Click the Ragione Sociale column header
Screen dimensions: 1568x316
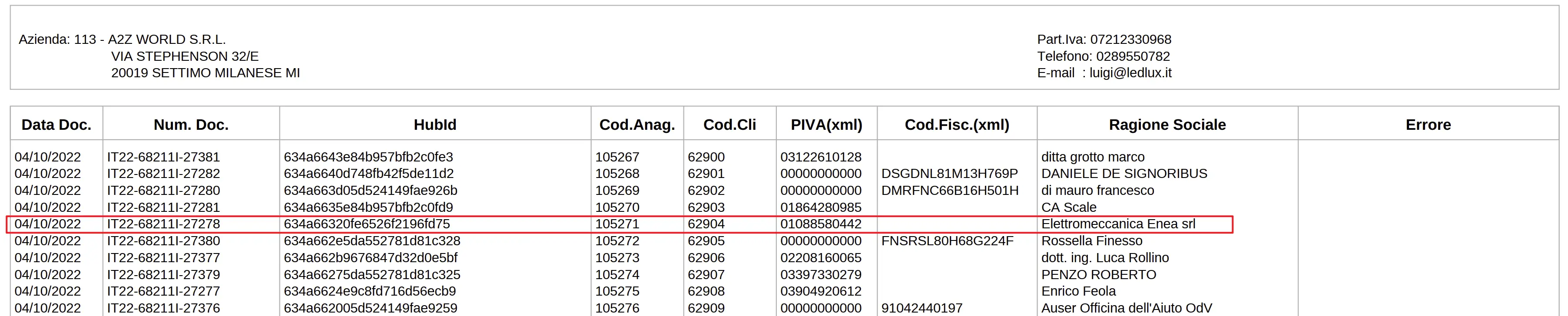pos(1167,125)
